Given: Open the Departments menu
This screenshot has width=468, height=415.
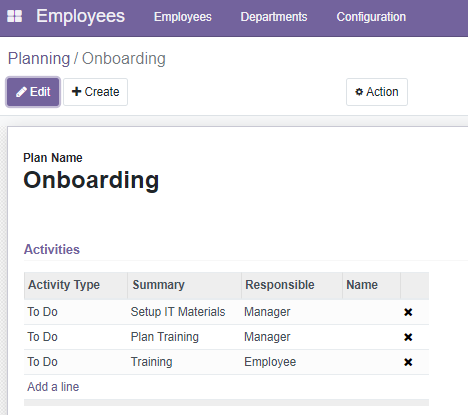Looking at the screenshot, I should pyautogui.click(x=274, y=17).
